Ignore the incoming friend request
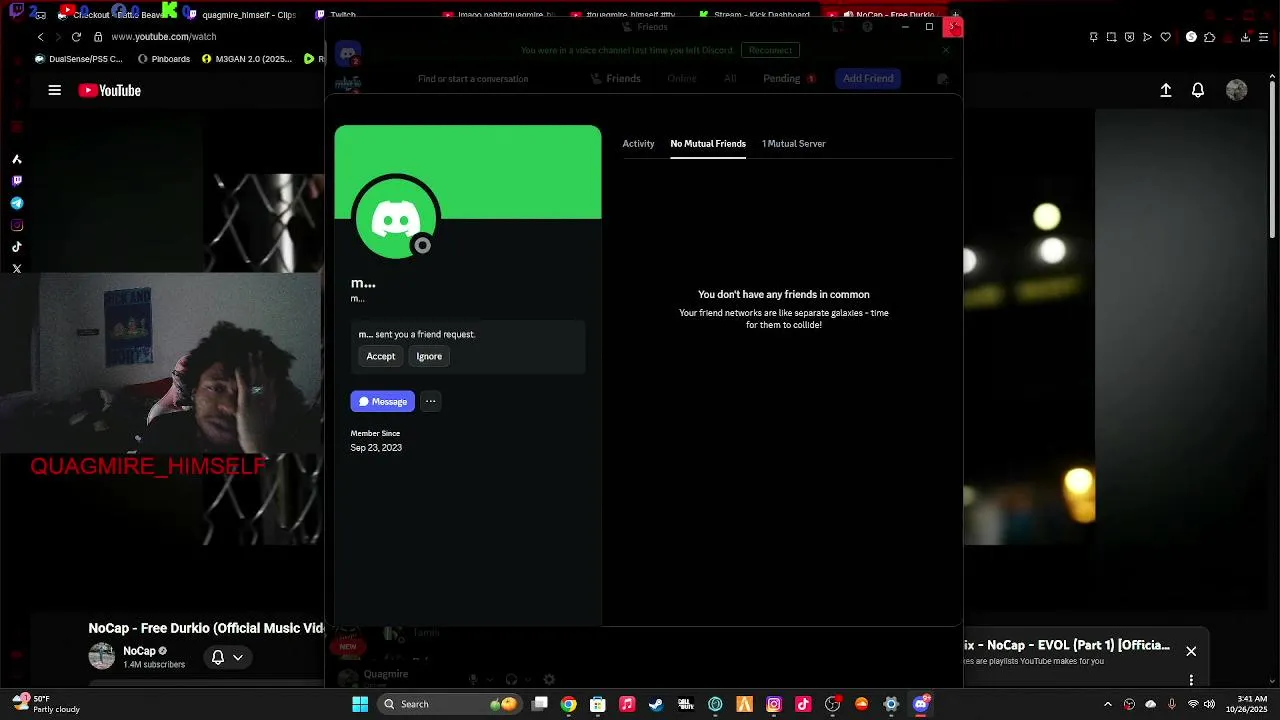The width and height of the screenshot is (1280, 720). 429,356
